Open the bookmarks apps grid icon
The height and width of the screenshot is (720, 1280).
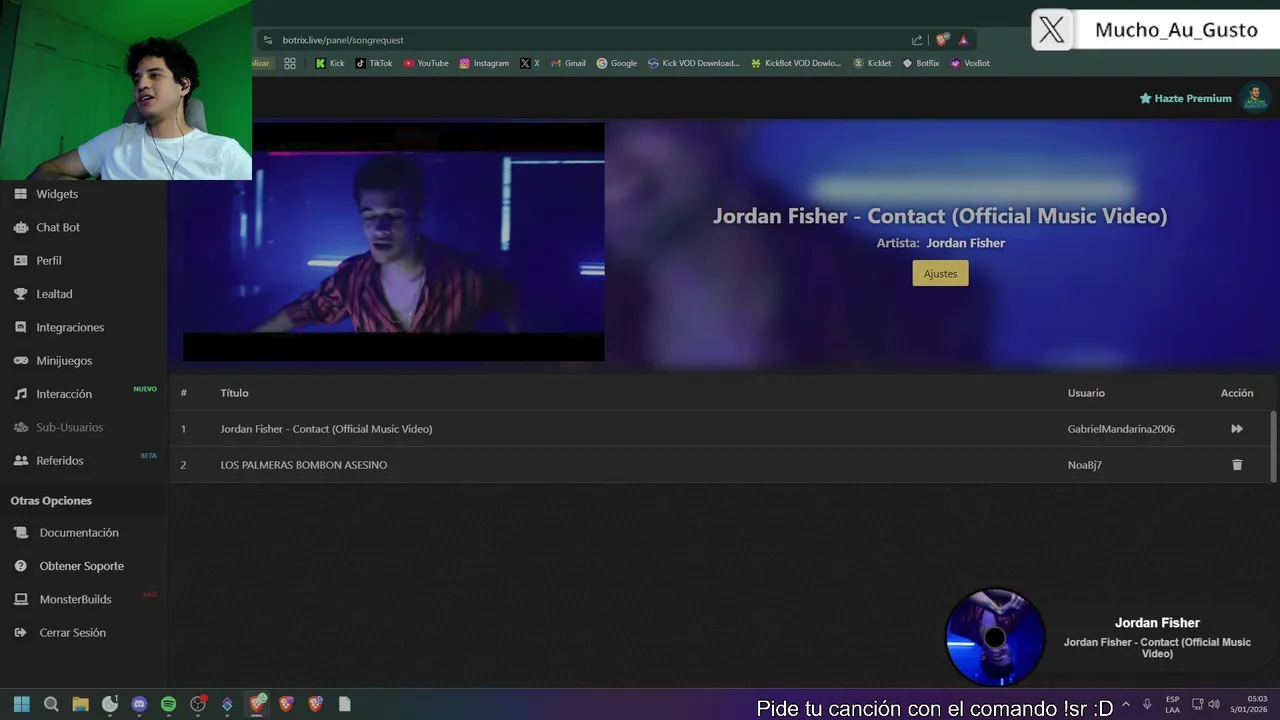[x=290, y=63]
